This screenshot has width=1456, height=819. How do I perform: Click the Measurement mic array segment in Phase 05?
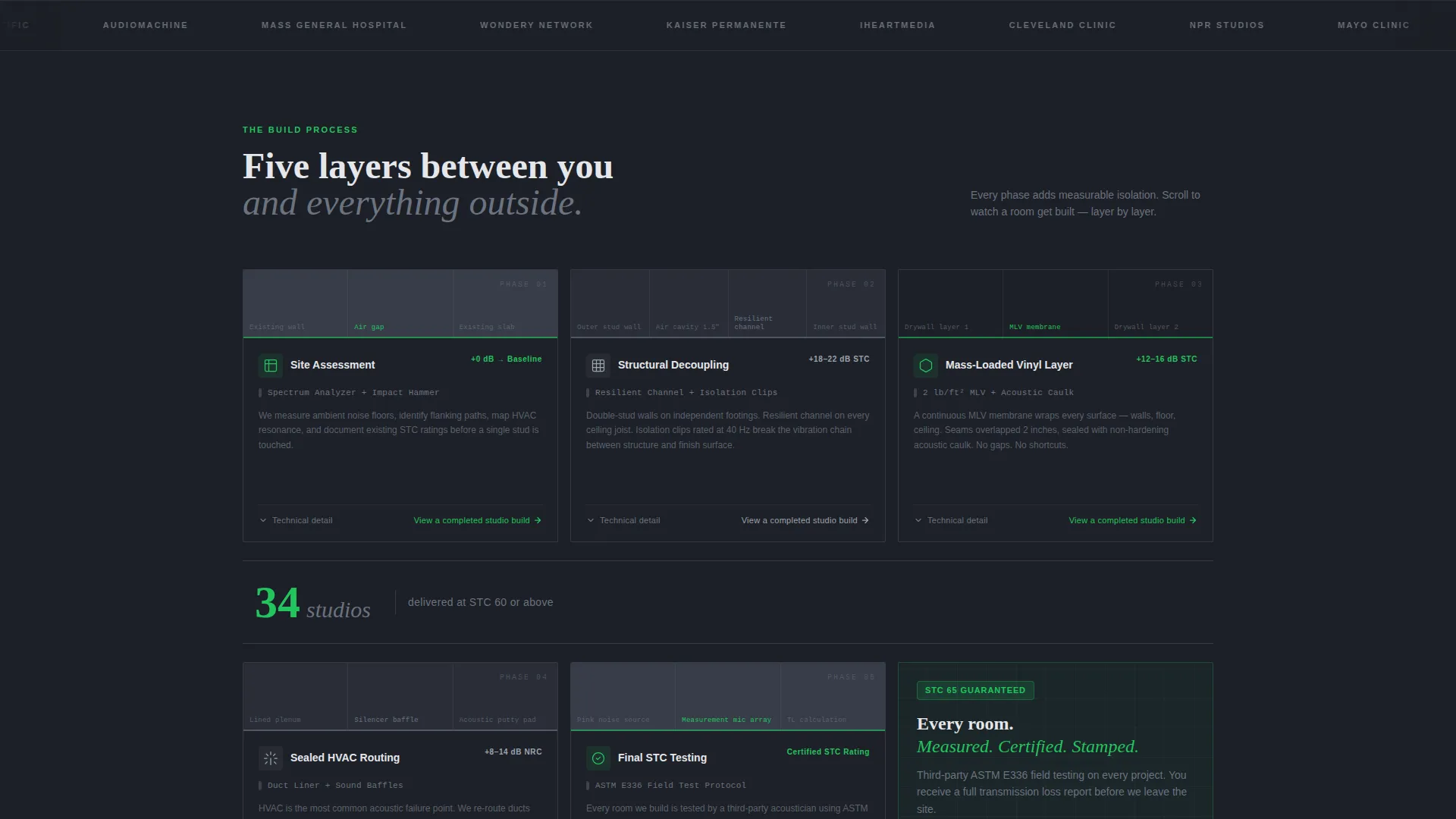[728, 696]
